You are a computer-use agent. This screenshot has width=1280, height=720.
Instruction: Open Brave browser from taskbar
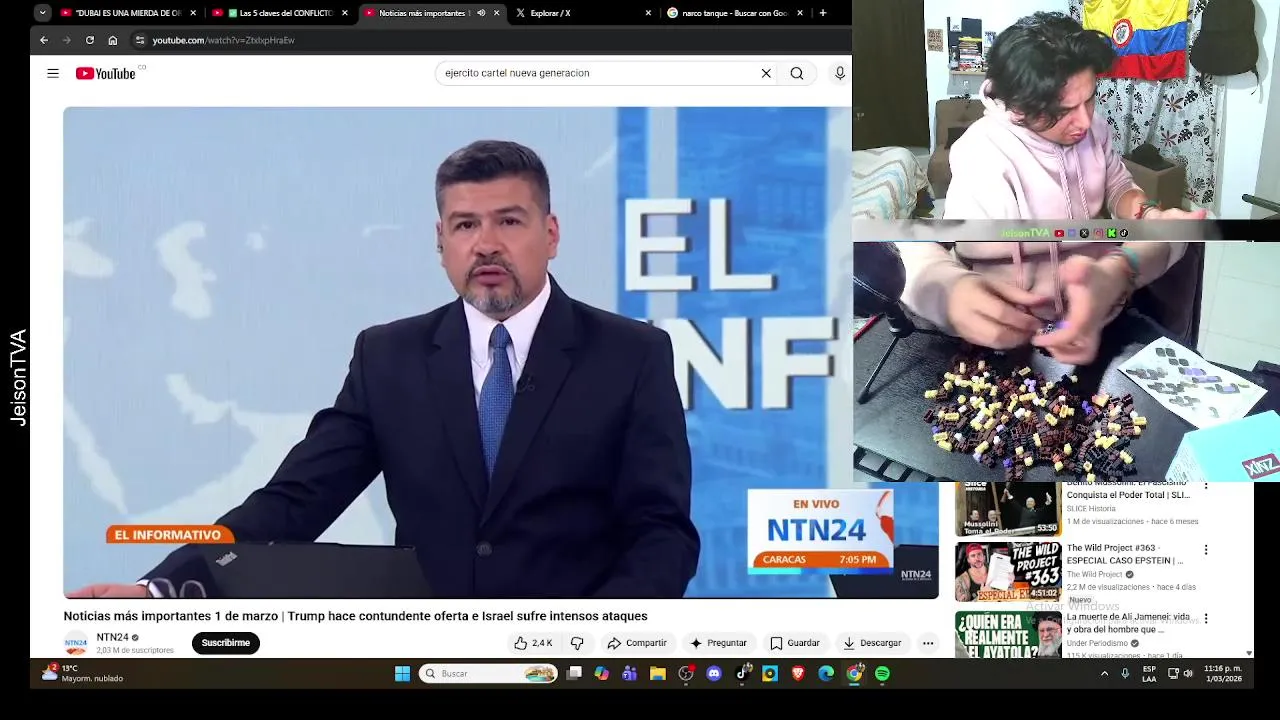point(798,674)
